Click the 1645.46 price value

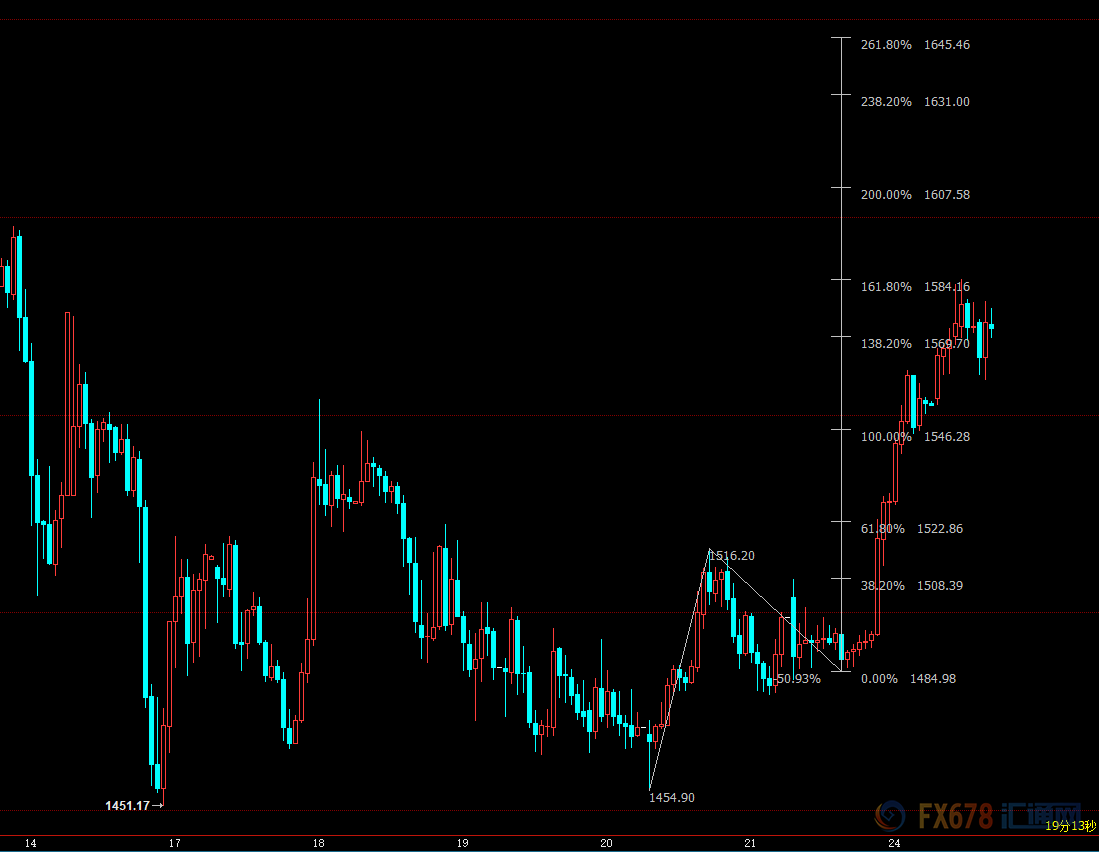click(947, 45)
